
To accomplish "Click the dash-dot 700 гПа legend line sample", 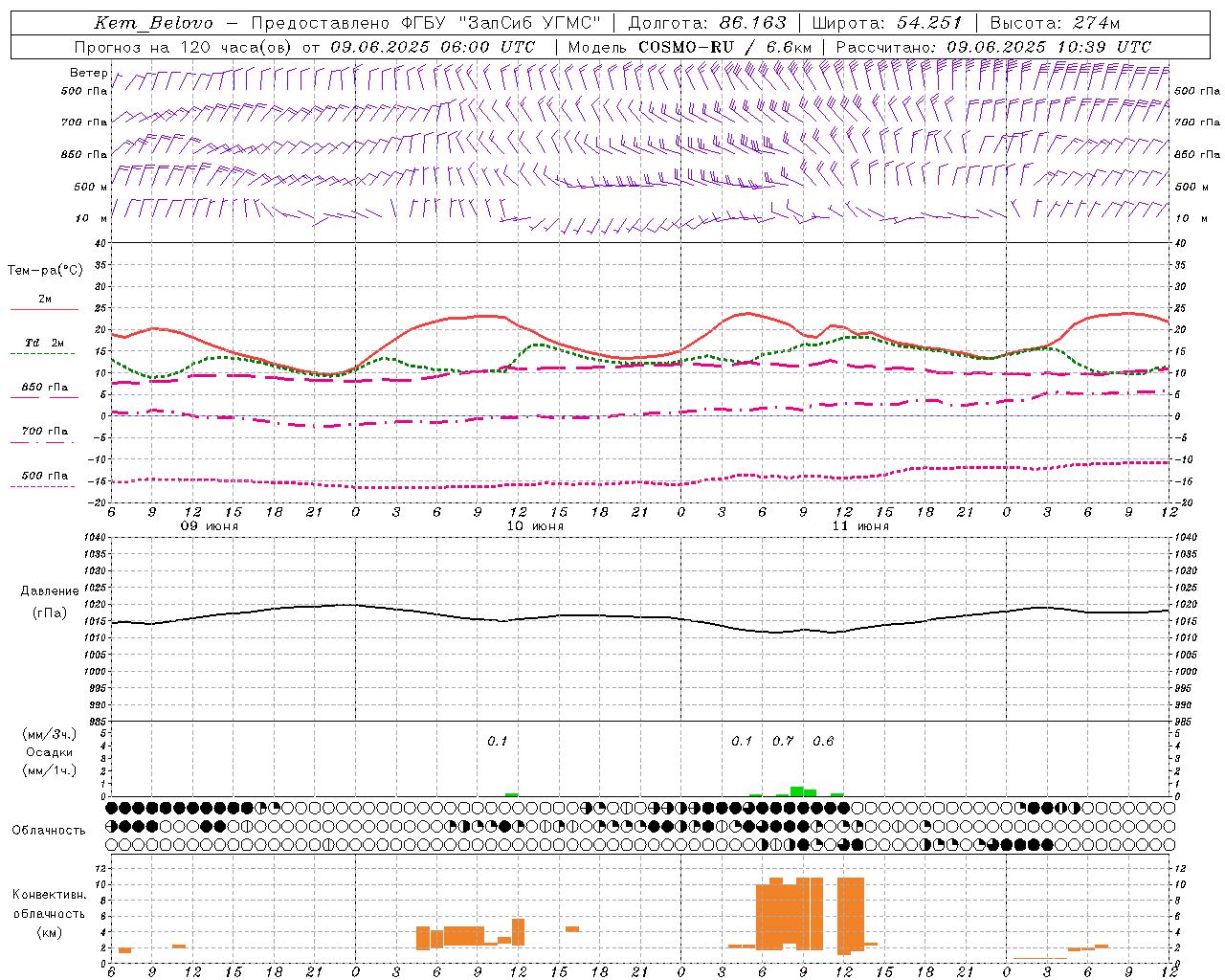I will [43, 442].
